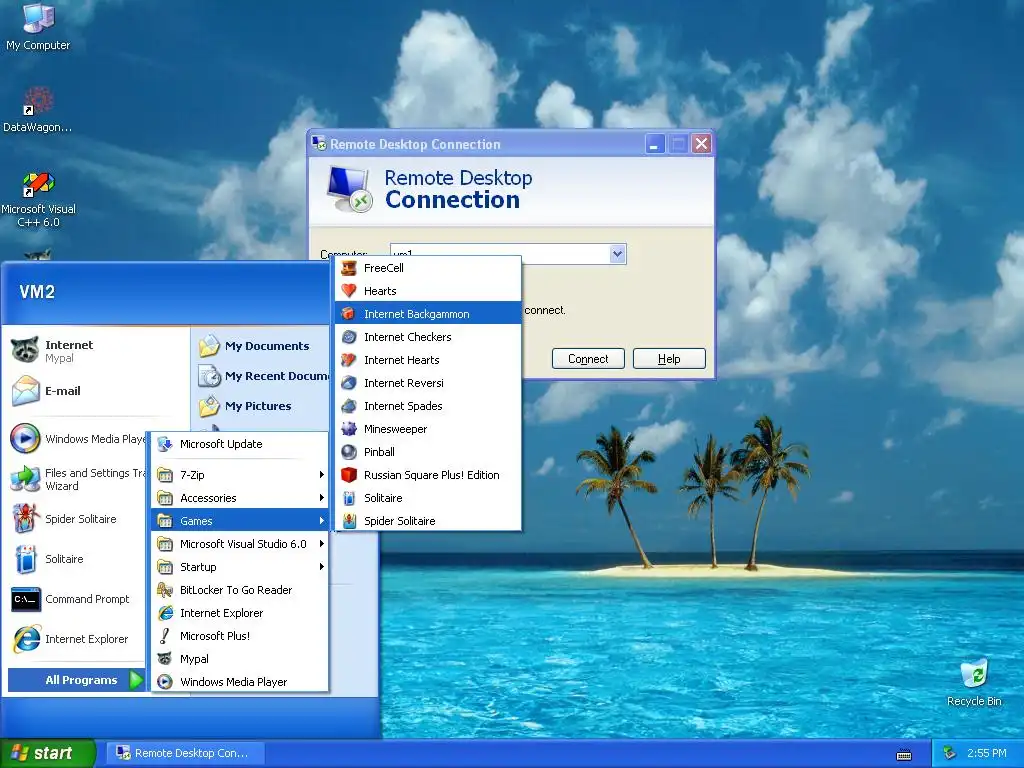Viewport: 1024px width, 768px height.
Task: Launch Spider Solitaire from start menu left pane
Action: [78, 519]
